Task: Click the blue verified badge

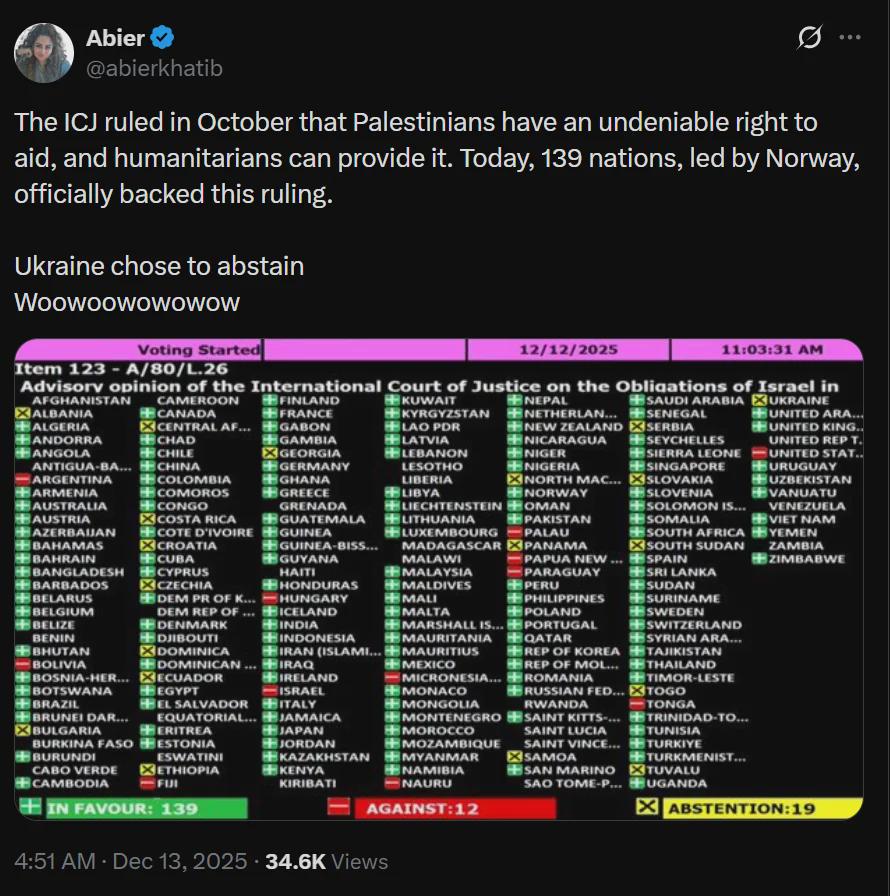Action: (163, 38)
